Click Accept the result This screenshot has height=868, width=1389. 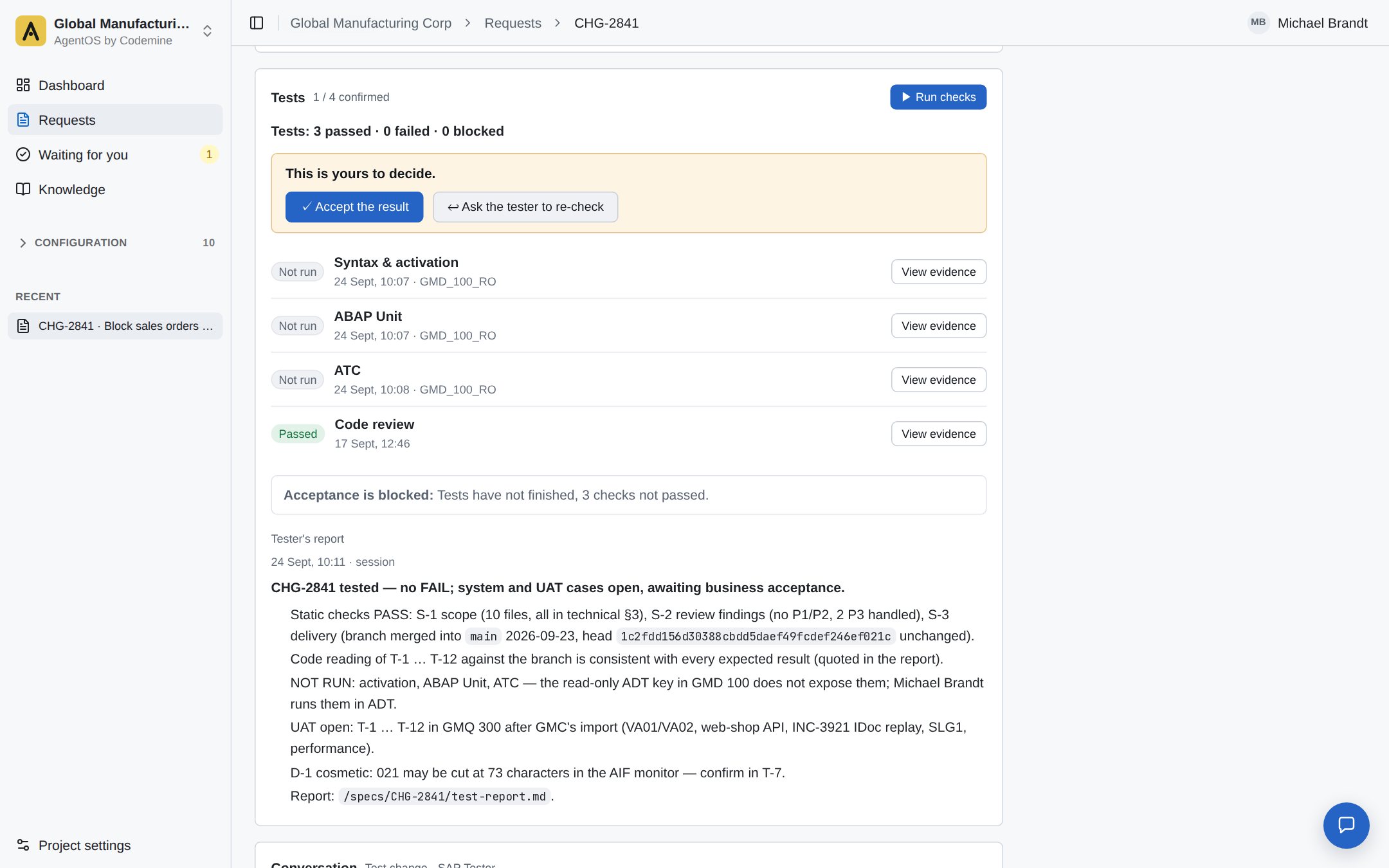(354, 207)
